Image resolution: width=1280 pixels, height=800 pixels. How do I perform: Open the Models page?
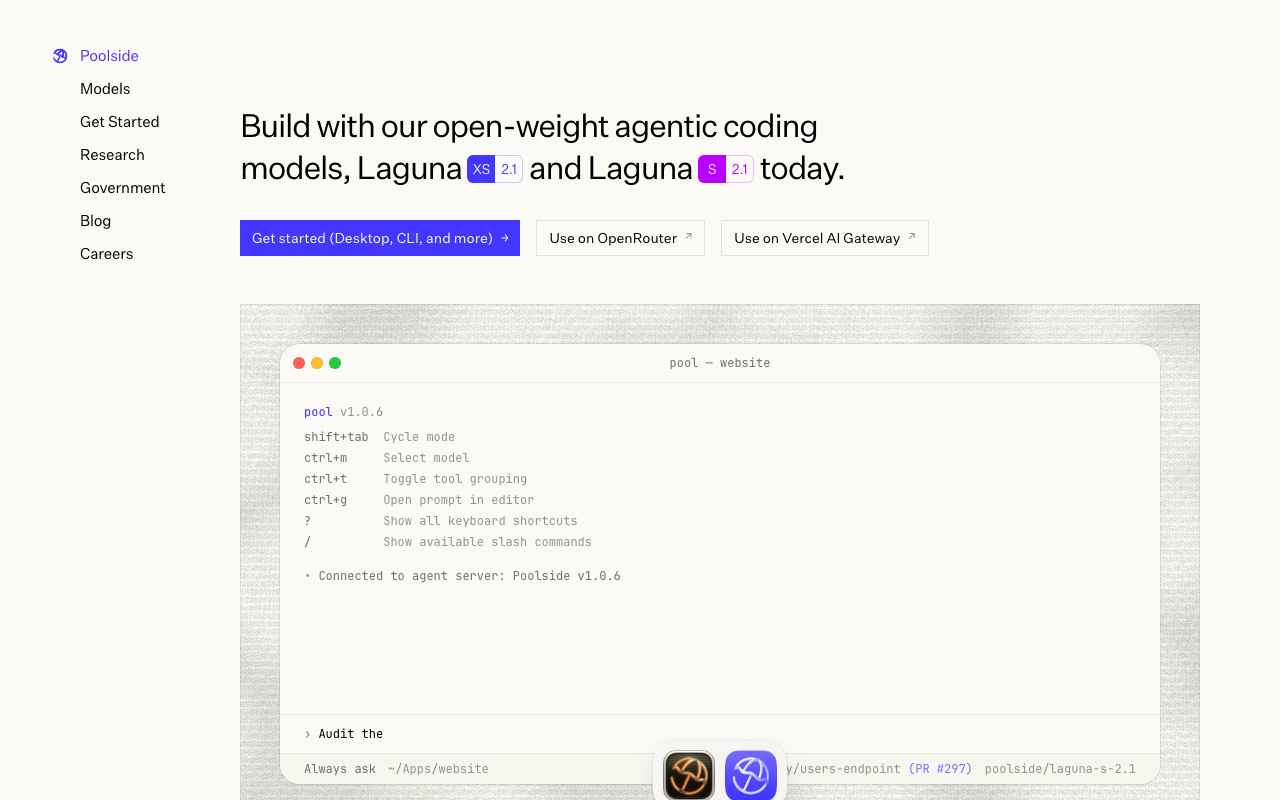click(105, 89)
